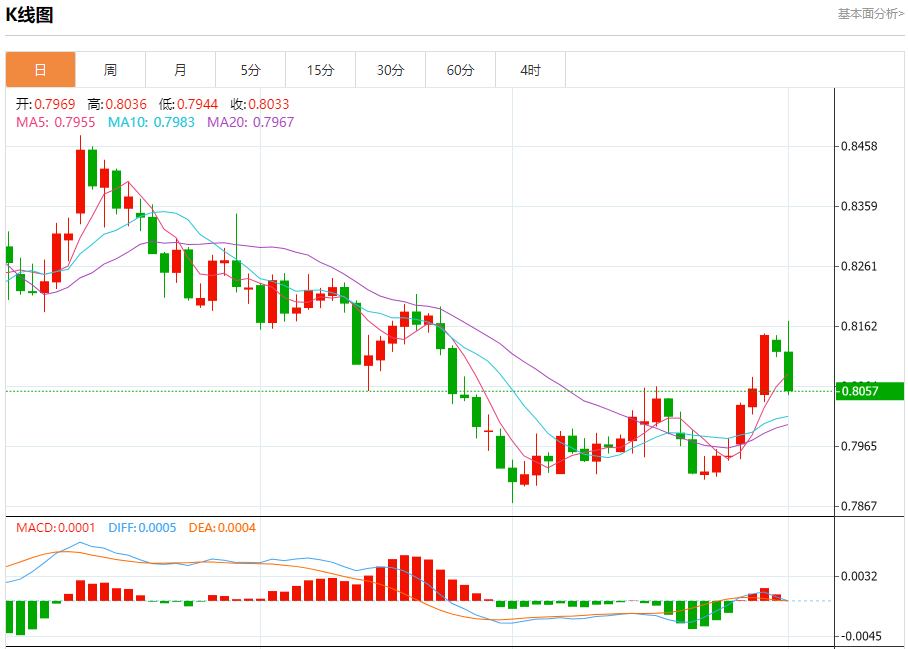The width and height of the screenshot is (908, 649).
Task: Click the 0.7867 price axis label
Action: (859, 506)
